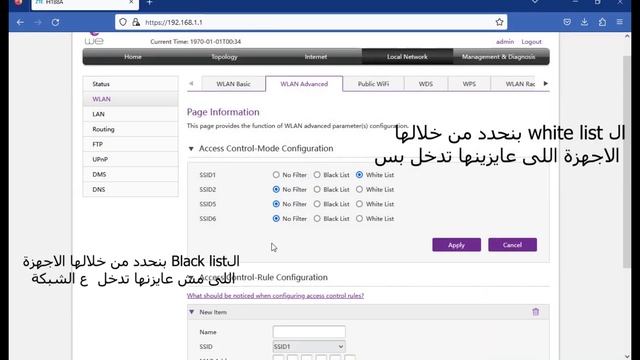Switch to the WPS tab
Screen dimensions: 640x360
(469, 84)
